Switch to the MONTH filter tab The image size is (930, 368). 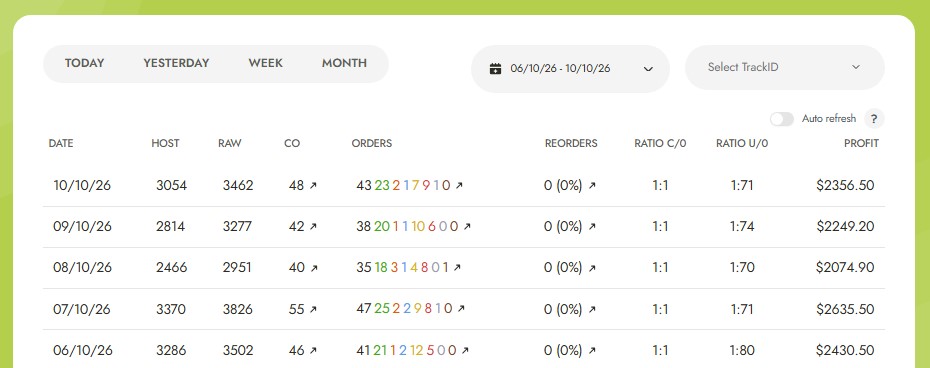tap(344, 63)
